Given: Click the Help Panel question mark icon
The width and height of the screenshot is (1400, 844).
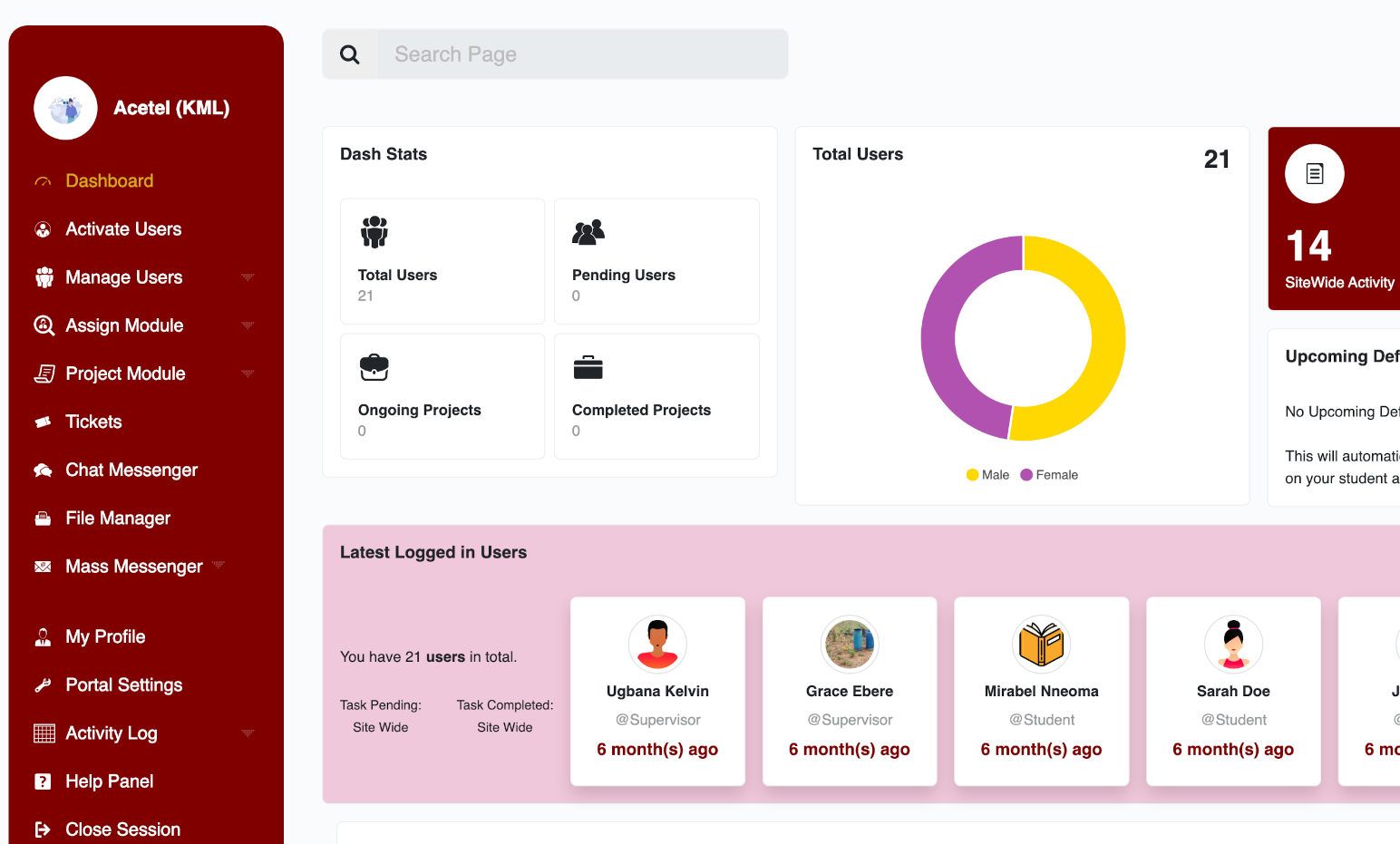Looking at the screenshot, I should pos(43,781).
